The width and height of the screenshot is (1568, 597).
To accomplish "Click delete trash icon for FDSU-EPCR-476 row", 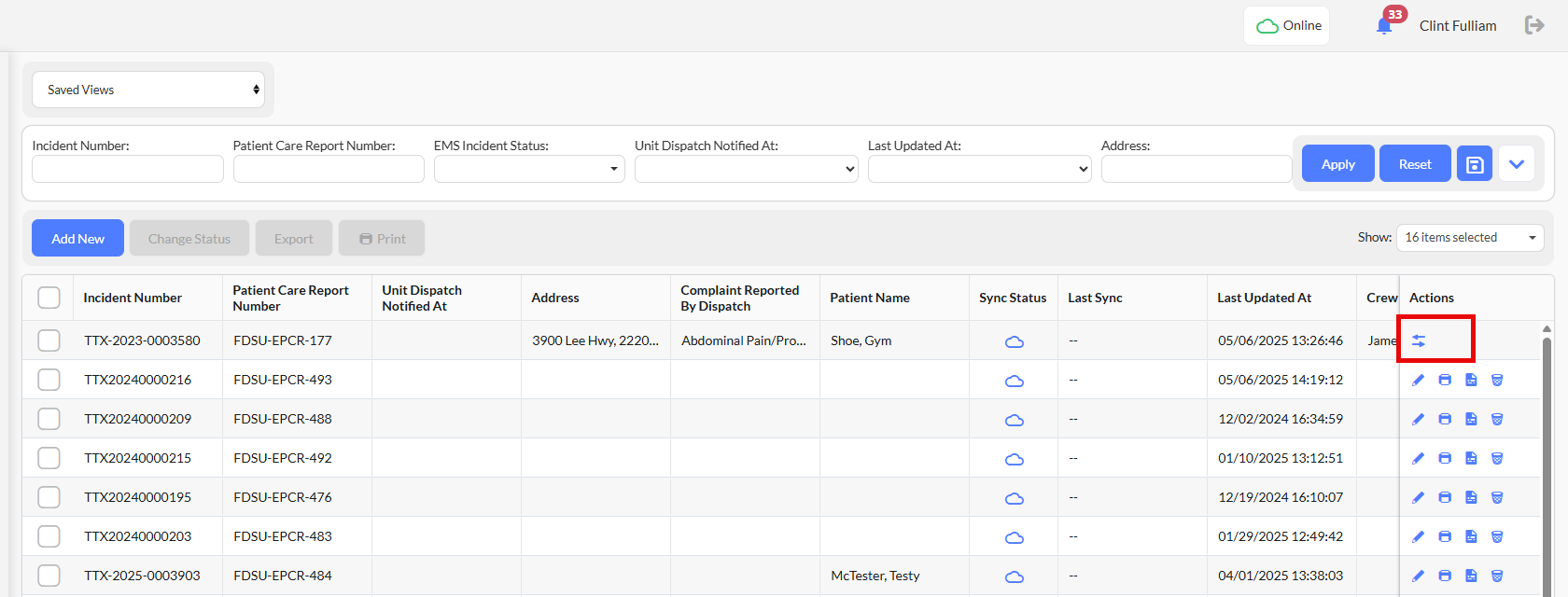I will (x=1497, y=497).
